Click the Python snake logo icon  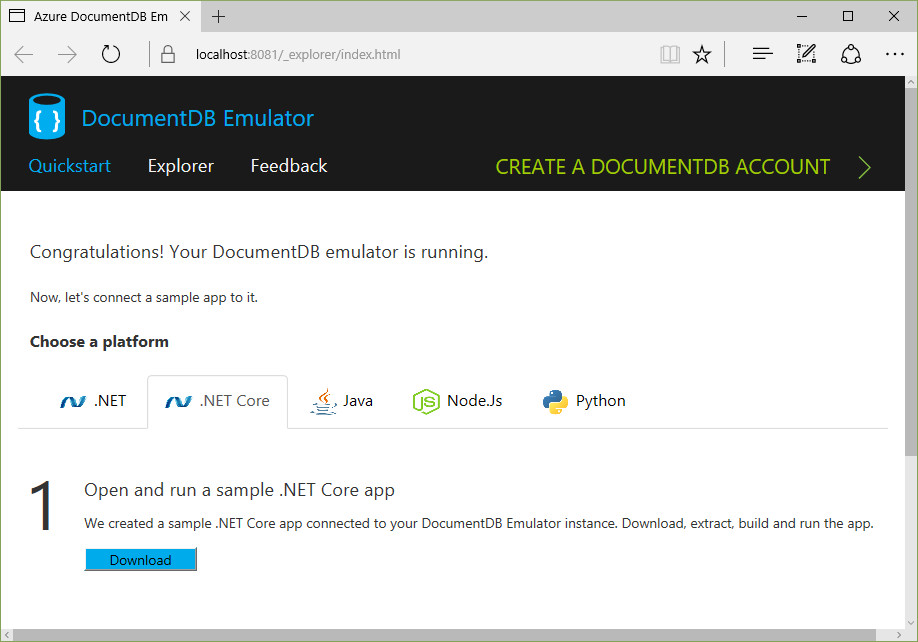tap(555, 401)
